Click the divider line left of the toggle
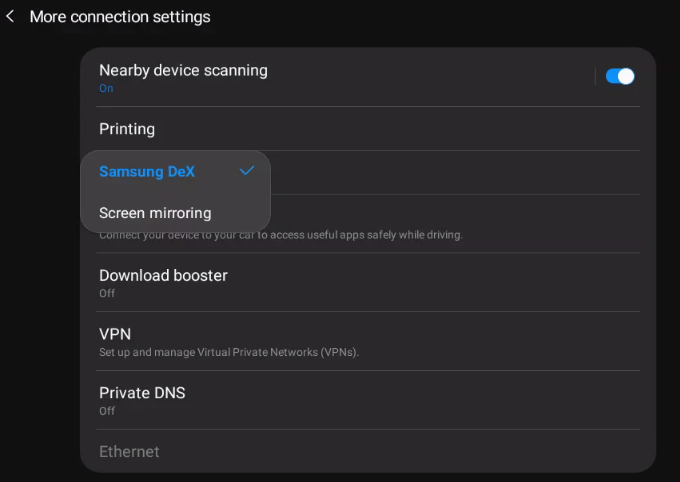 point(595,76)
